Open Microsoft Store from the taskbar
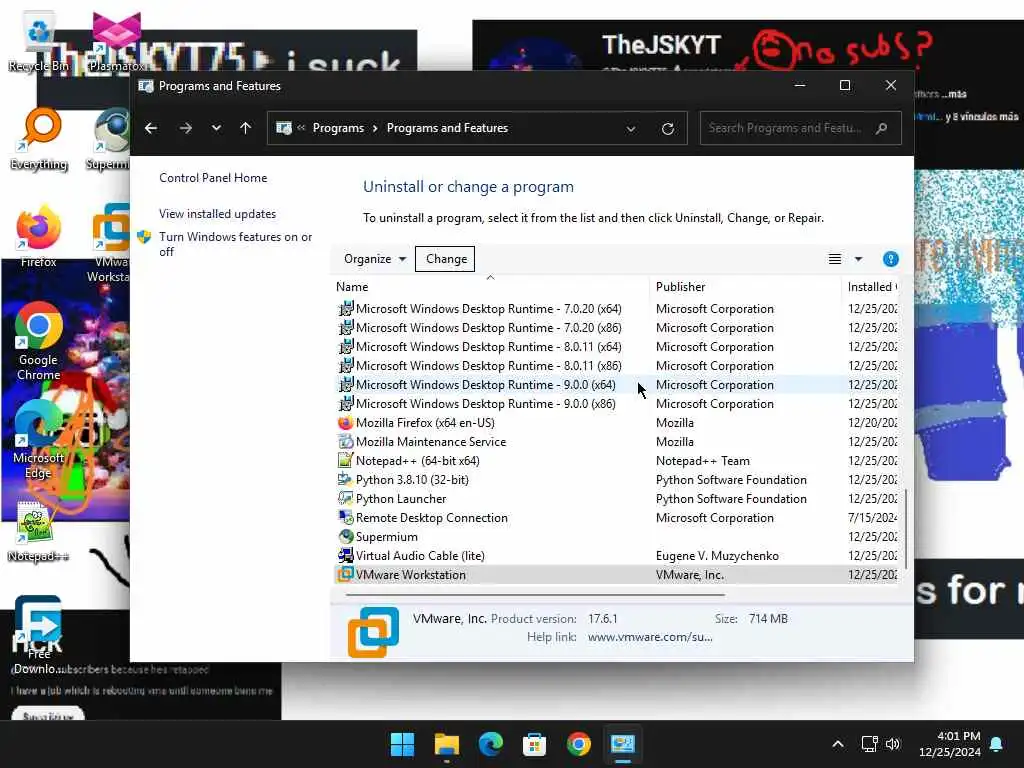The width and height of the screenshot is (1024, 768). (534, 744)
